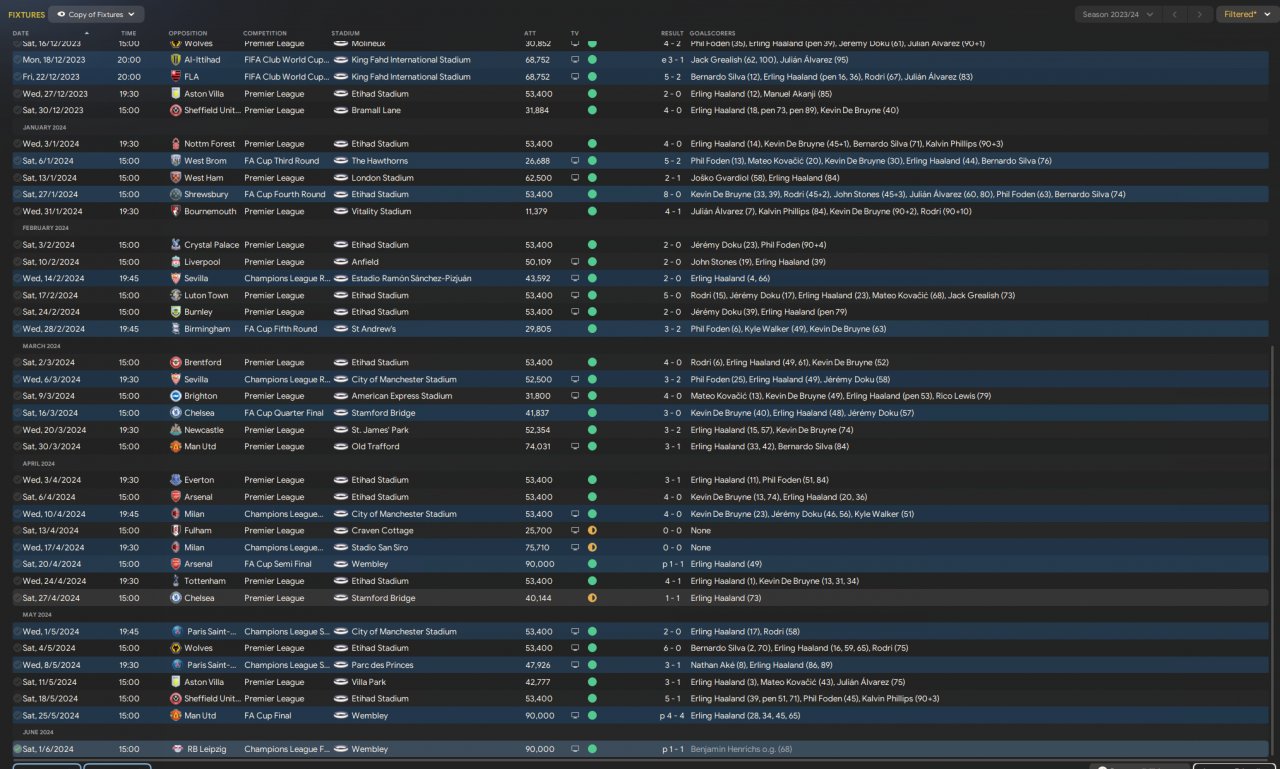This screenshot has height=769, width=1280.
Task: Click the Fulham club badge
Action: coord(176,531)
